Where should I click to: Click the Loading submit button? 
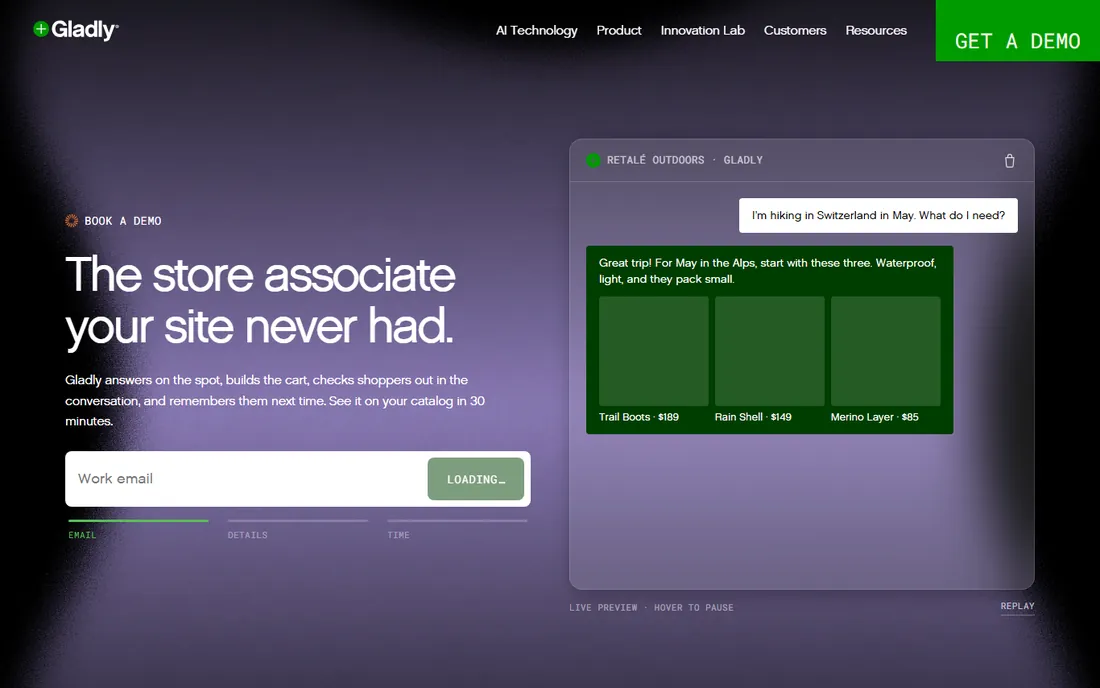476,479
